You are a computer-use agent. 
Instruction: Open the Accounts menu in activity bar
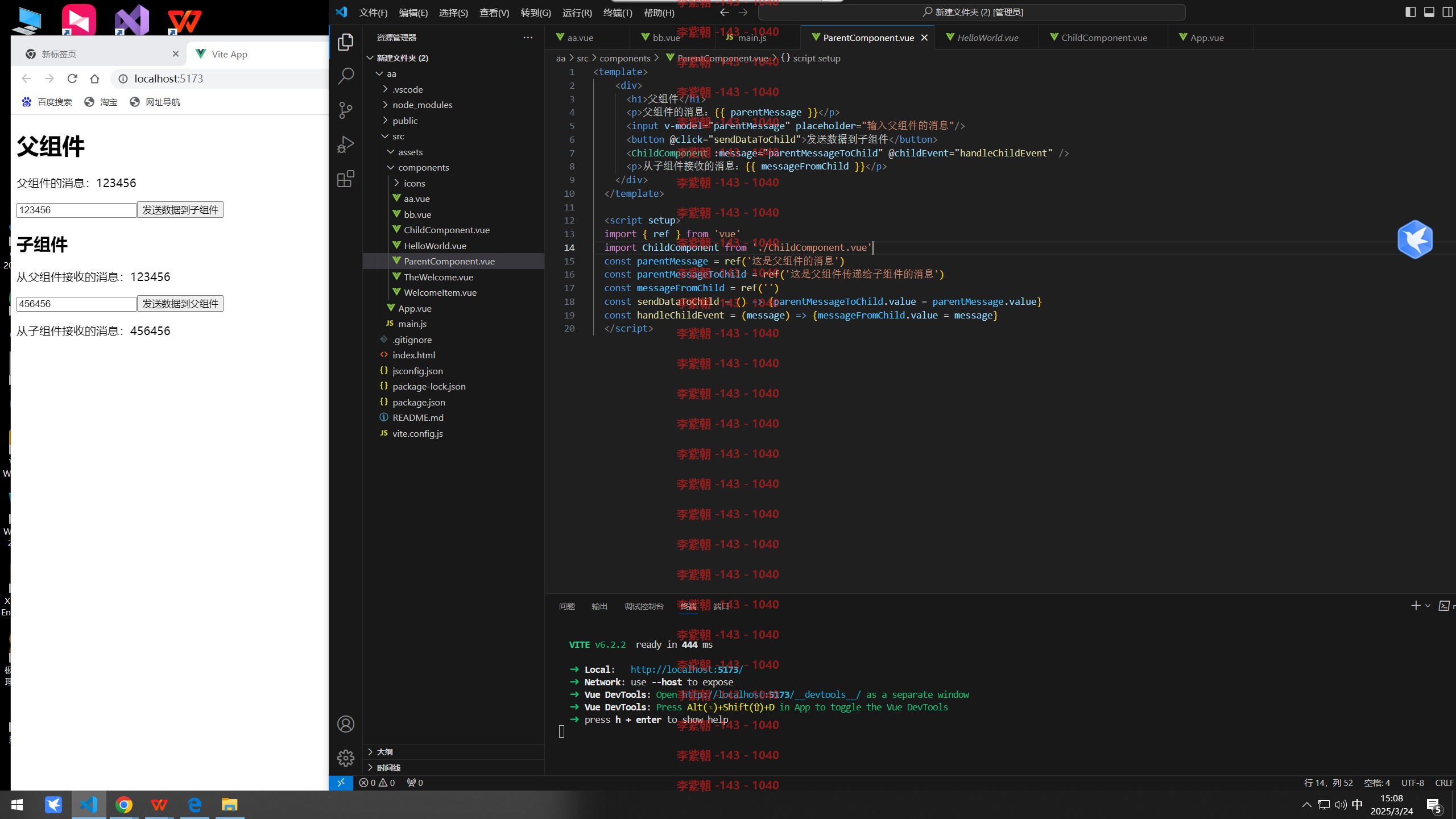[x=346, y=724]
